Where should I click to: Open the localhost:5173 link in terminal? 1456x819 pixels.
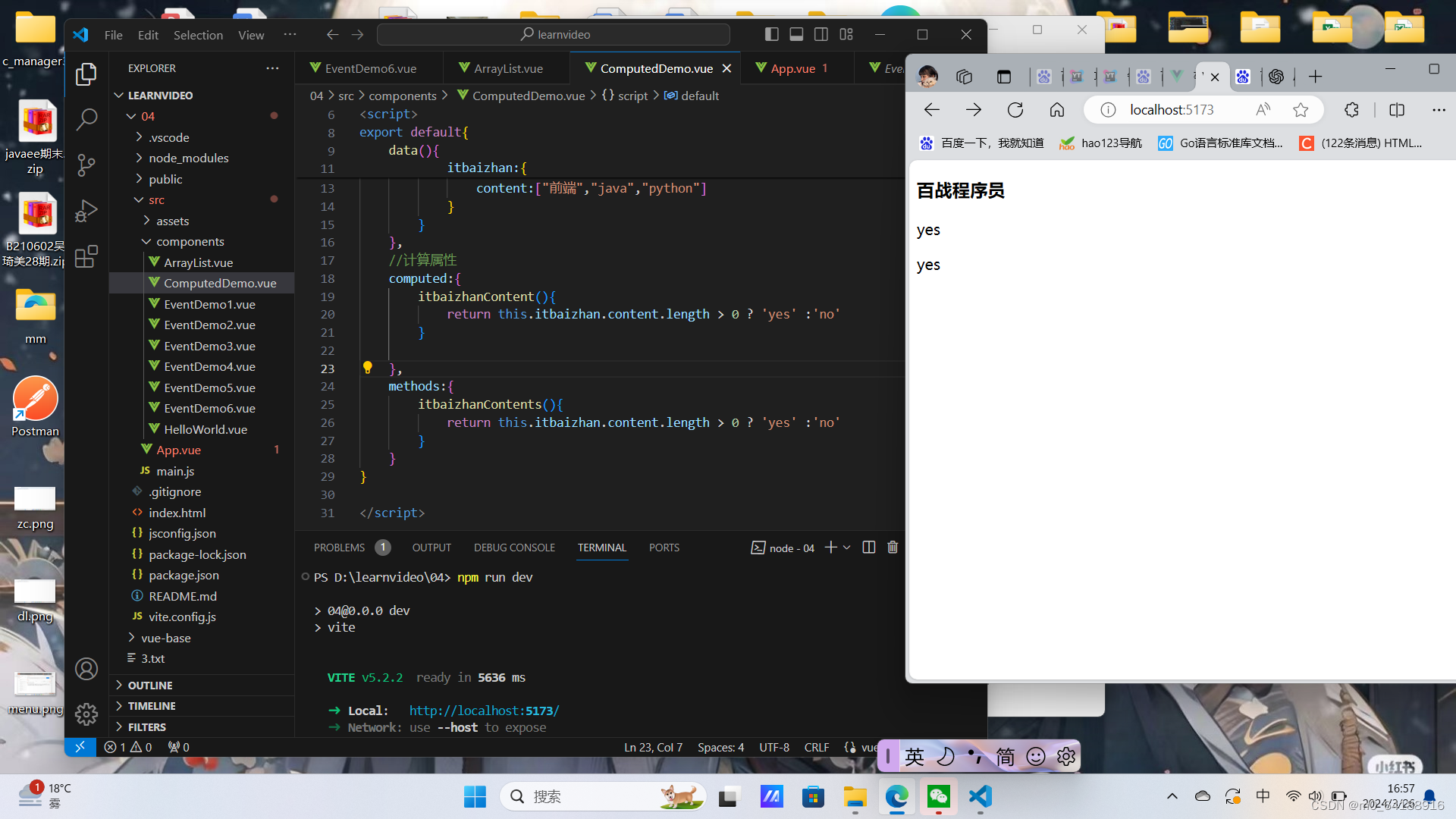(484, 711)
